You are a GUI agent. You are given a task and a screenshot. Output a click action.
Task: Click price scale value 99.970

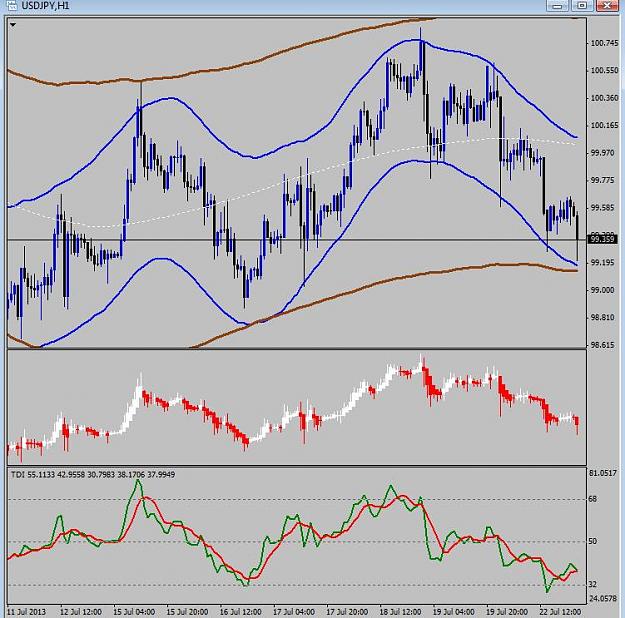tap(602, 153)
